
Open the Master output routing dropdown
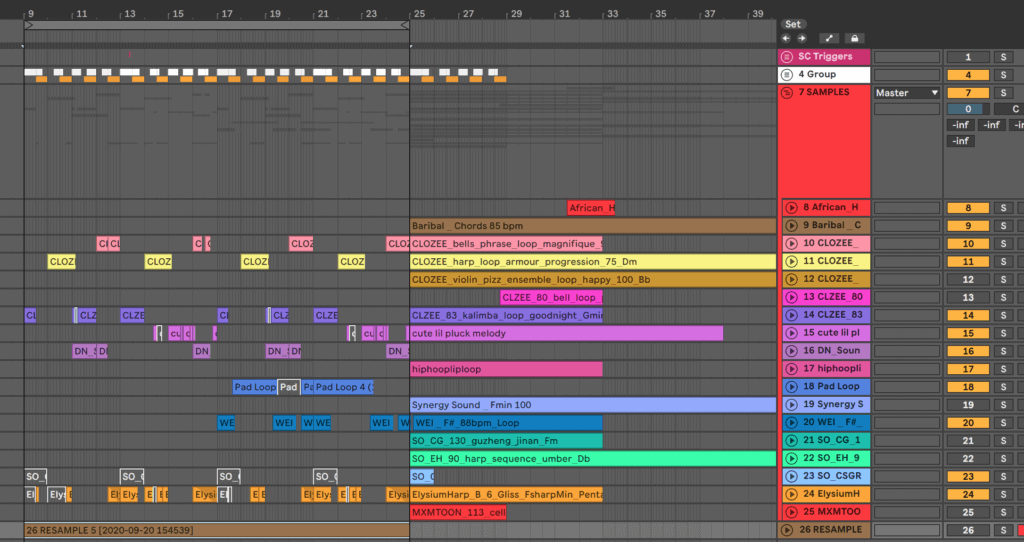pyautogui.click(x=907, y=93)
